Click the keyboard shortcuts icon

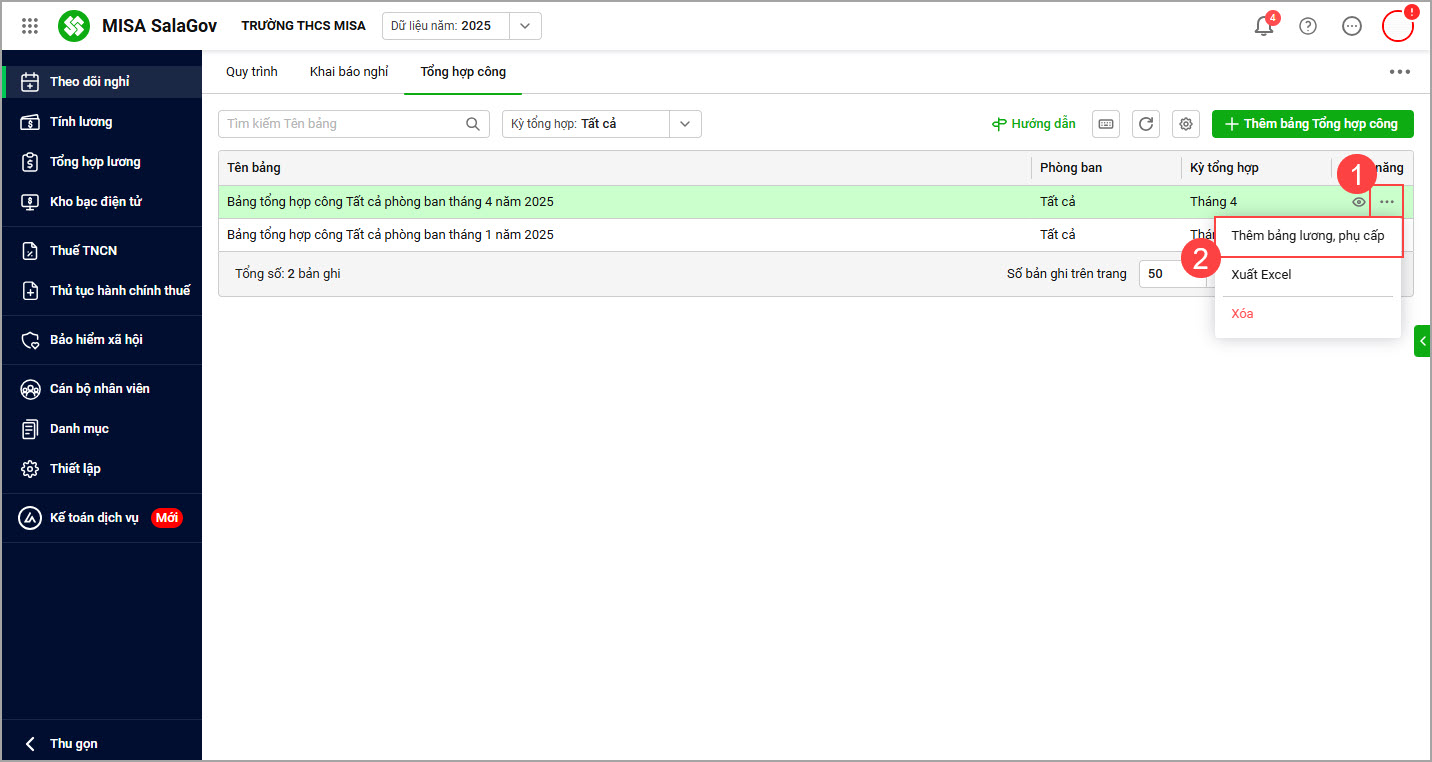pyautogui.click(x=1106, y=124)
